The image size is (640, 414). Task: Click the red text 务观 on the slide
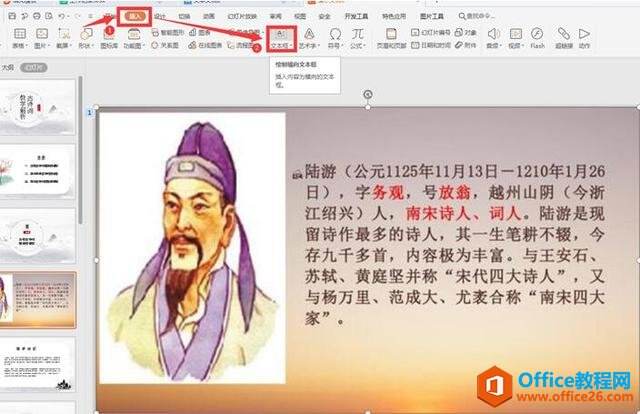(x=388, y=192)
